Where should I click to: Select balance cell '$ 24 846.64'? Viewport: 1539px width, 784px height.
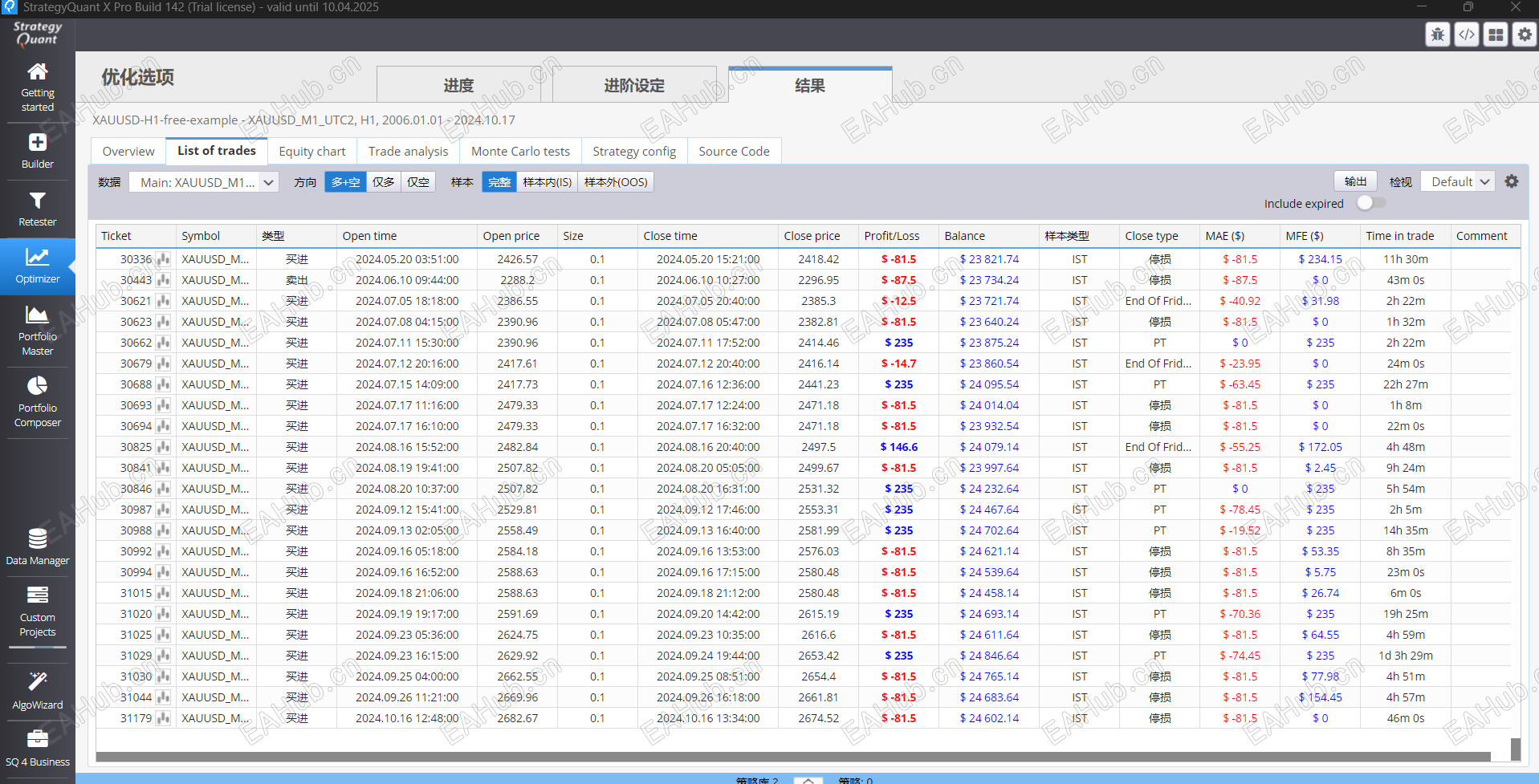tap(989, 656)
